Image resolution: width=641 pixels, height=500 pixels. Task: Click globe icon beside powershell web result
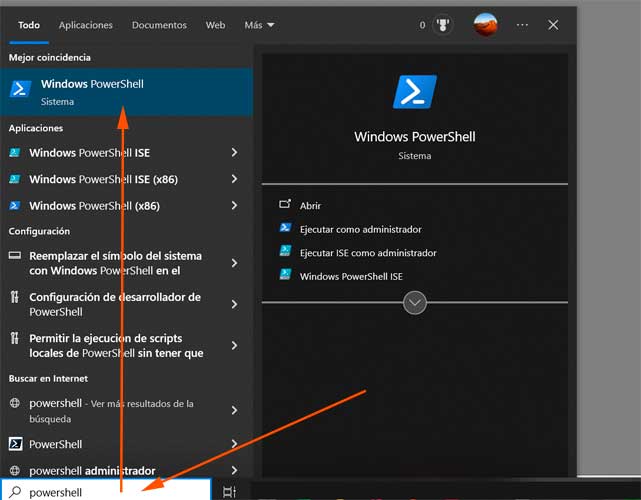(x=15, y=403)
